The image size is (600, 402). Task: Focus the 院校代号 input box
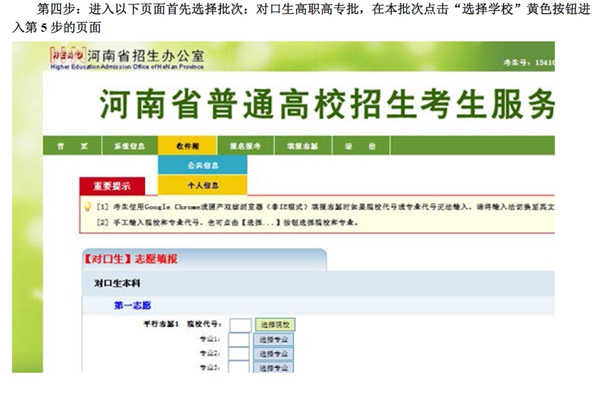click(240, 325)
